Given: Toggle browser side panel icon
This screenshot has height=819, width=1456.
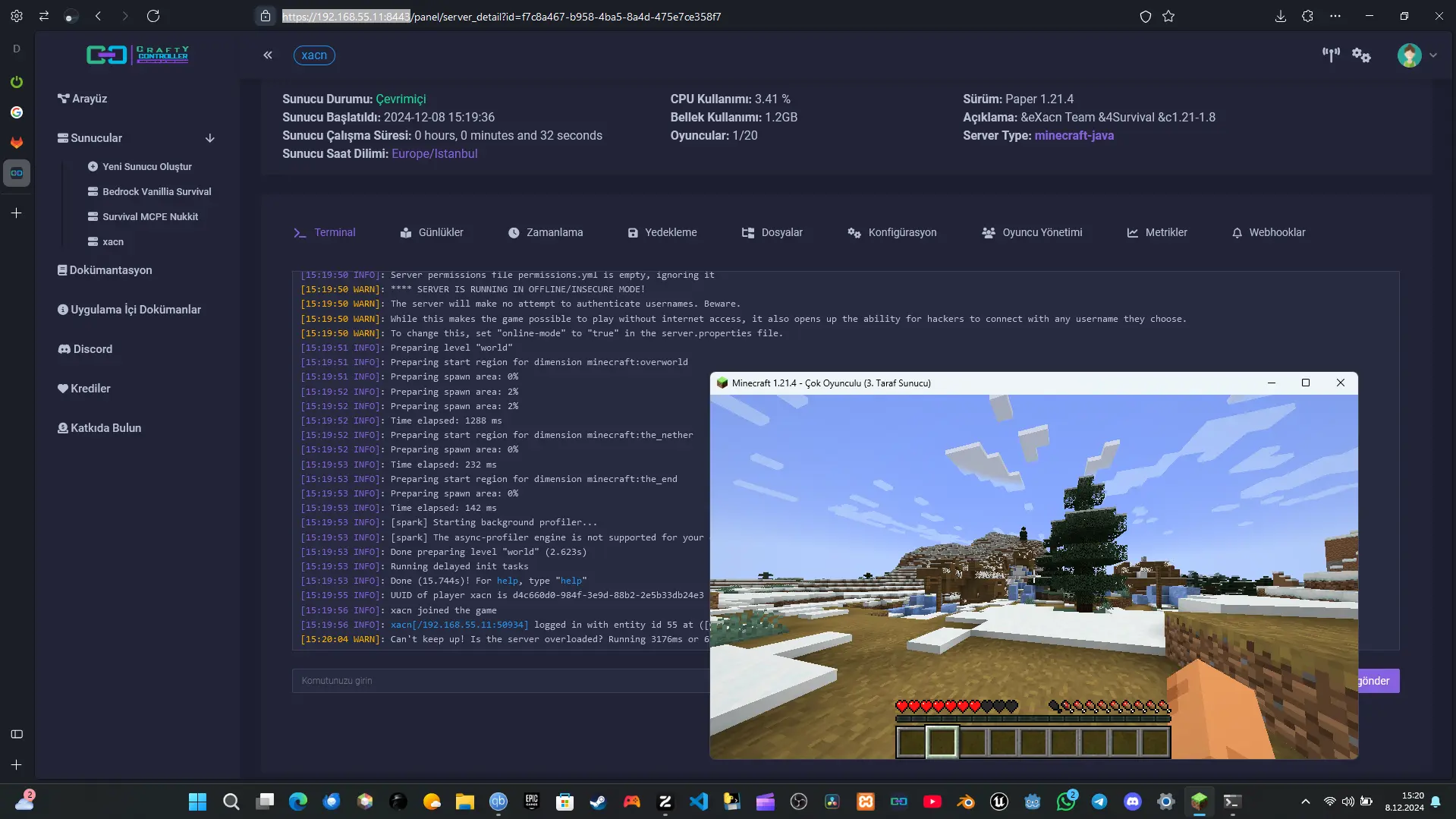Looking at the screenshot, I should click(x=17, y=734).
